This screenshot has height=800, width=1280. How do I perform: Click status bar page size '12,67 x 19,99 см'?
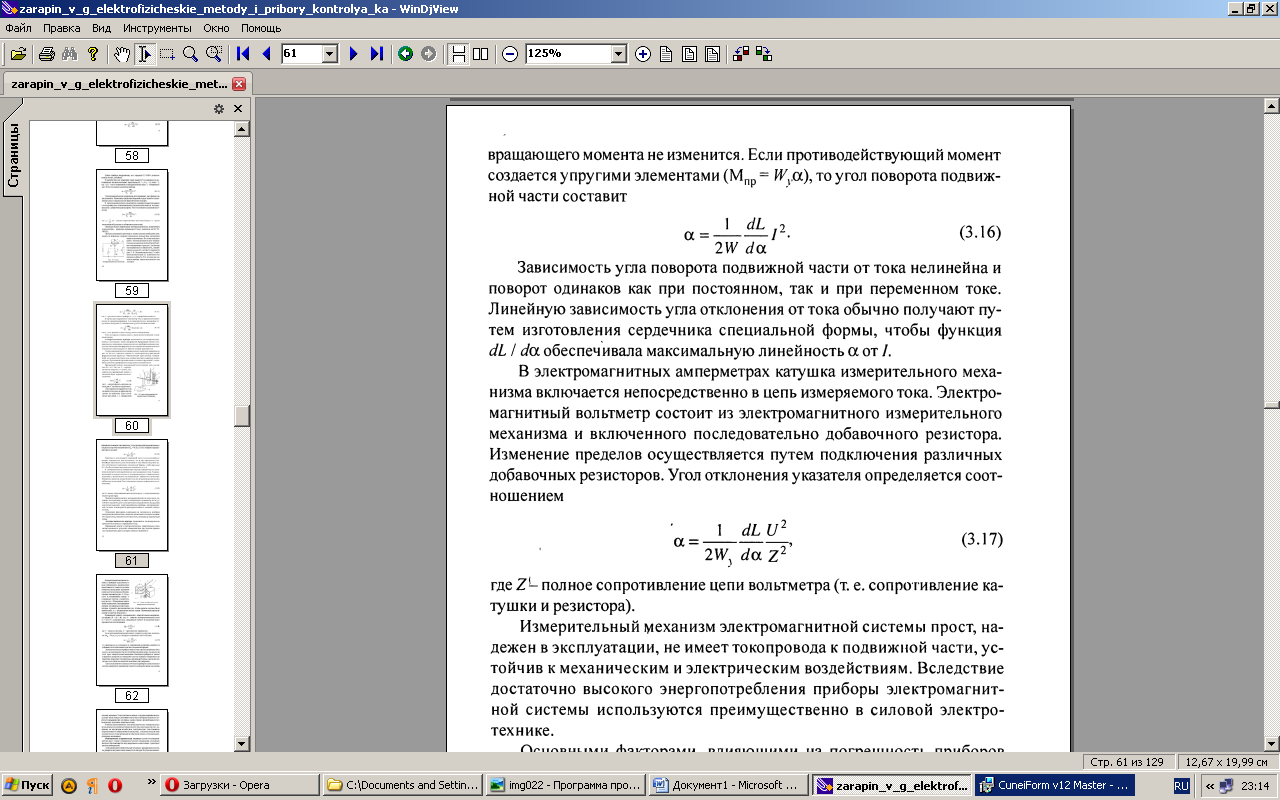(1228, 761)
